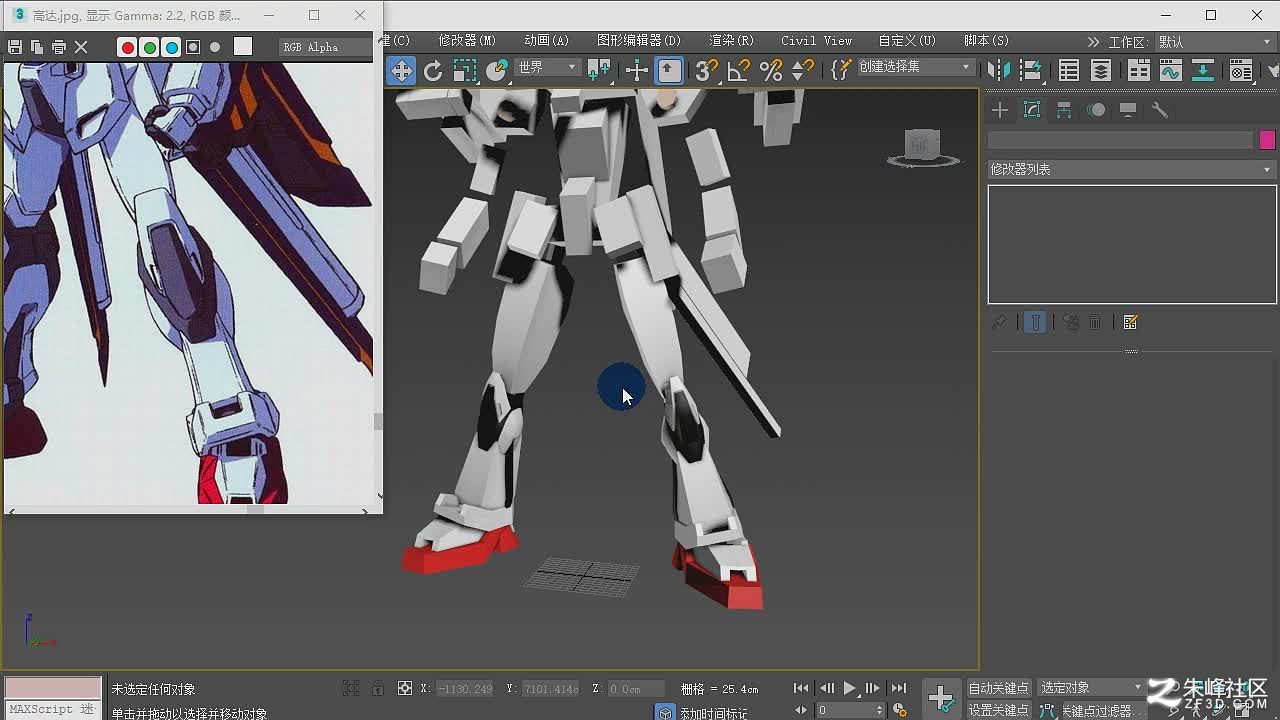
Task: Play the animation
Action: pyautogui.click(x=849, y=688)
